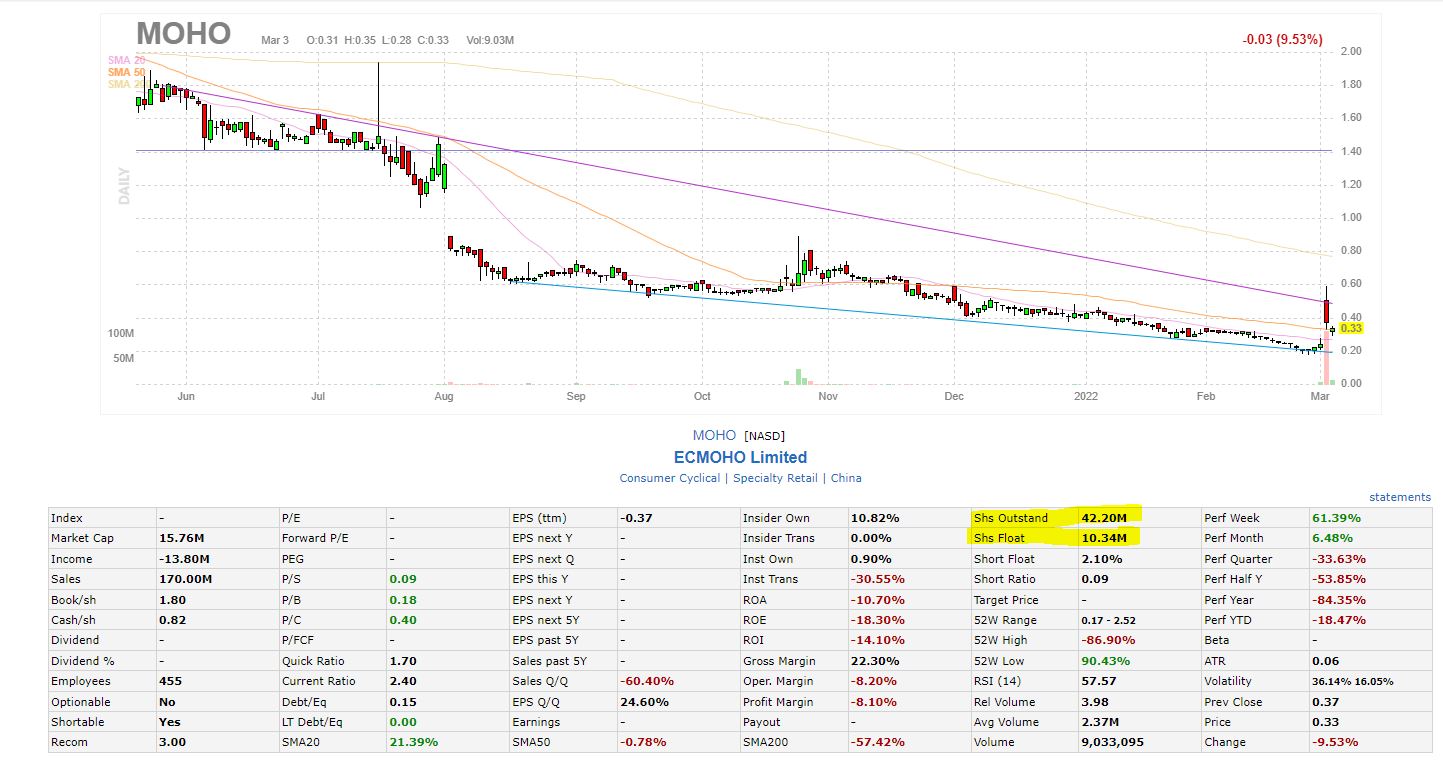Click the Target Price label
1443x767 pixels.
[1006, 600]
